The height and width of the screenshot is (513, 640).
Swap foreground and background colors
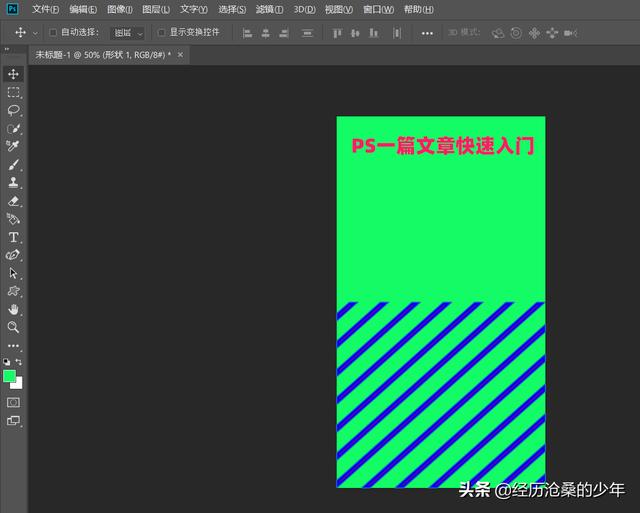click(19, 362)
